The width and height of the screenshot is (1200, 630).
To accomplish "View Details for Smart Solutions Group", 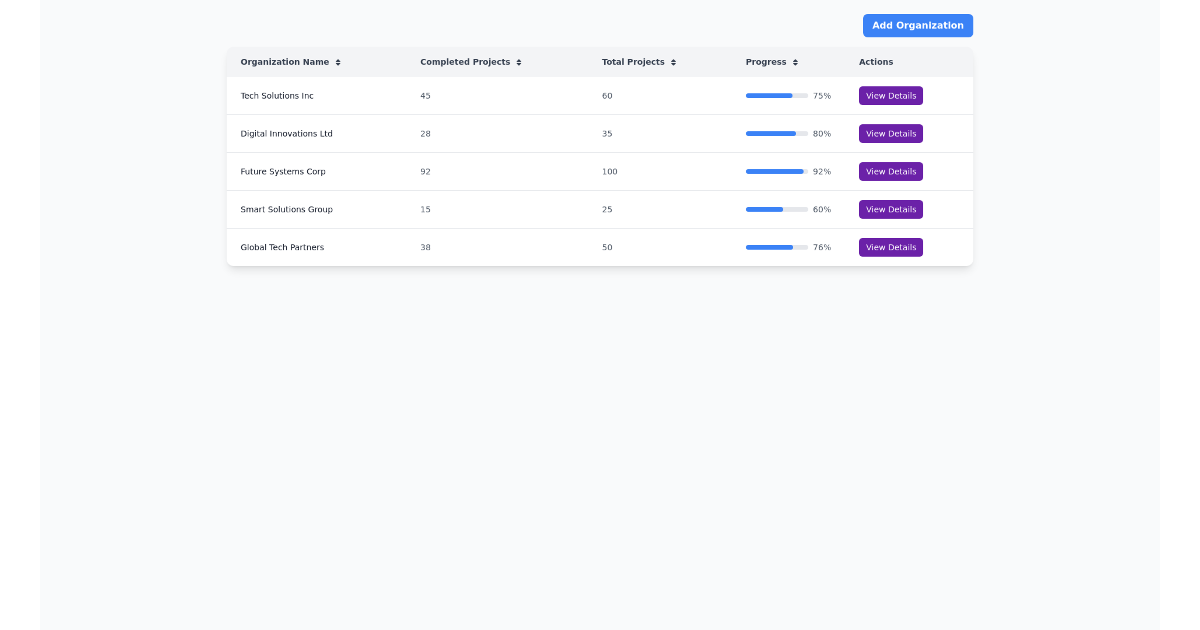I will tap(890, 209).
